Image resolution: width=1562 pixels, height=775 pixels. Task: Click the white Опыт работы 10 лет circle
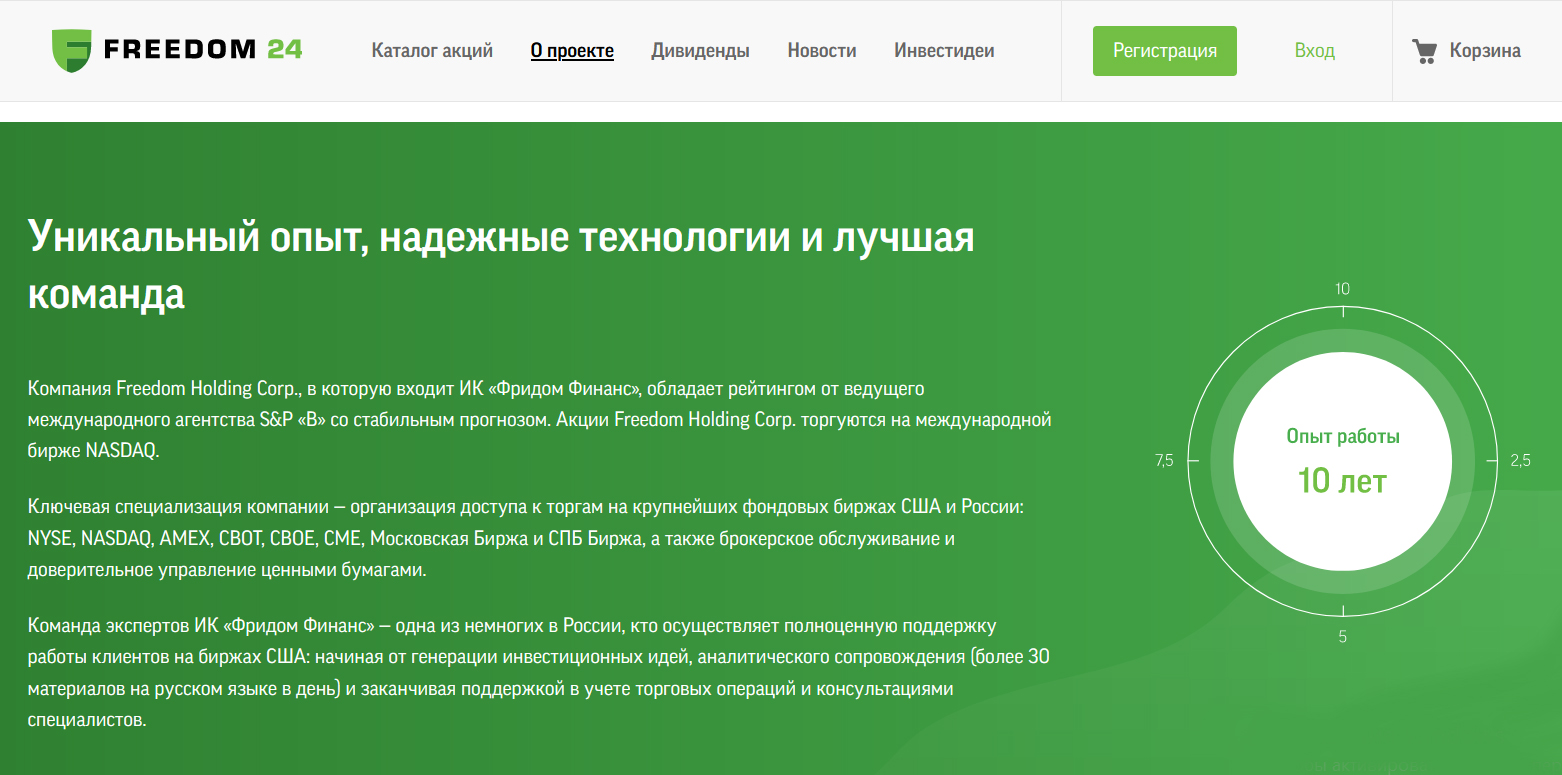click(x=1342, y=461)
